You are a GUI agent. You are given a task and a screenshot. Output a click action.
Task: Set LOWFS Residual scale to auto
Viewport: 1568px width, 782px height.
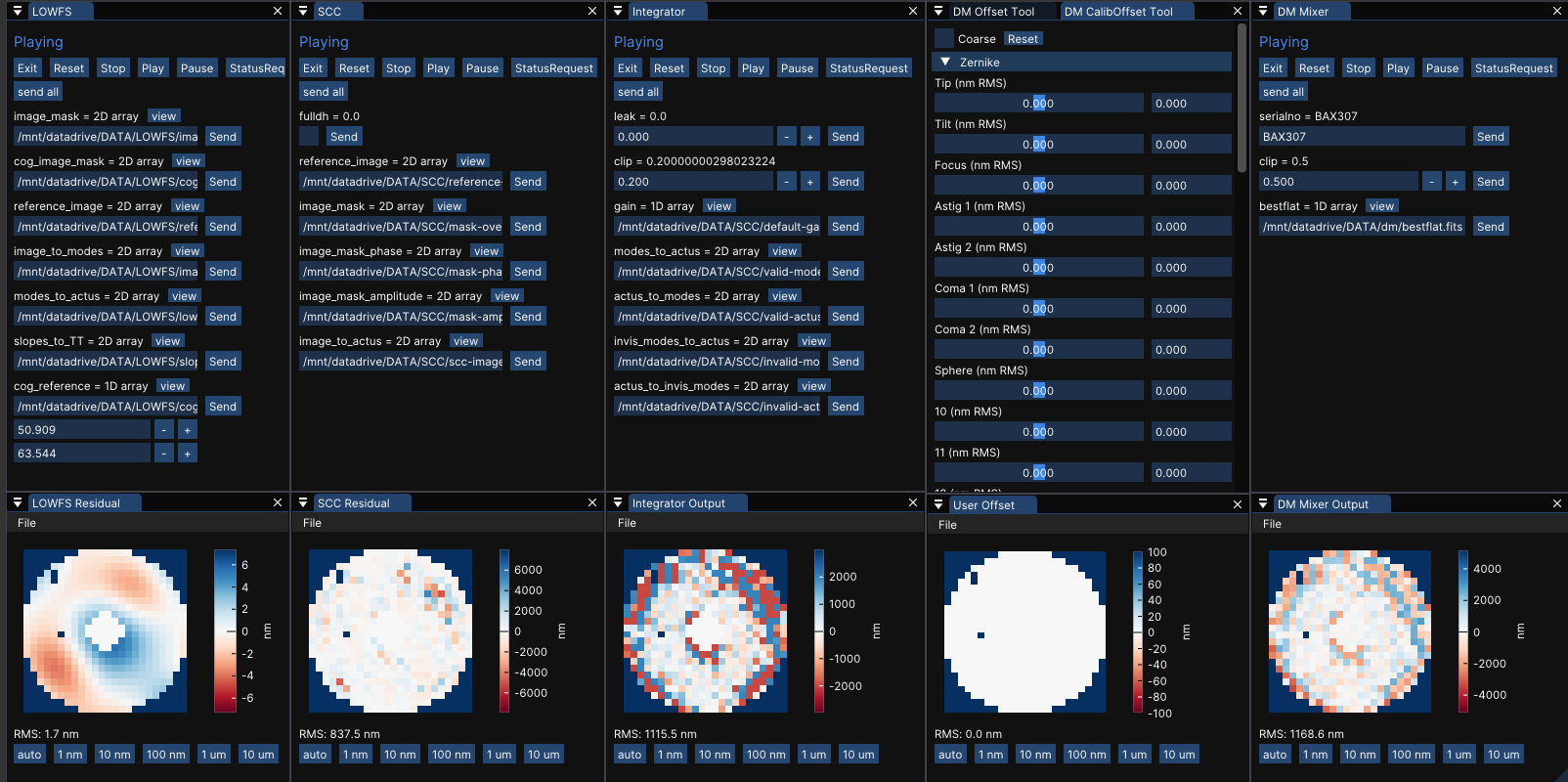click(x=29, y=755)
